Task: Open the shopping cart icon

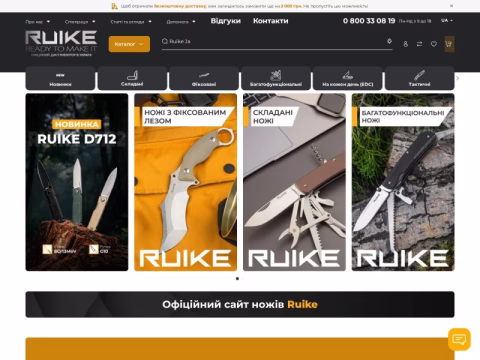Action: (x=449, y=44)
